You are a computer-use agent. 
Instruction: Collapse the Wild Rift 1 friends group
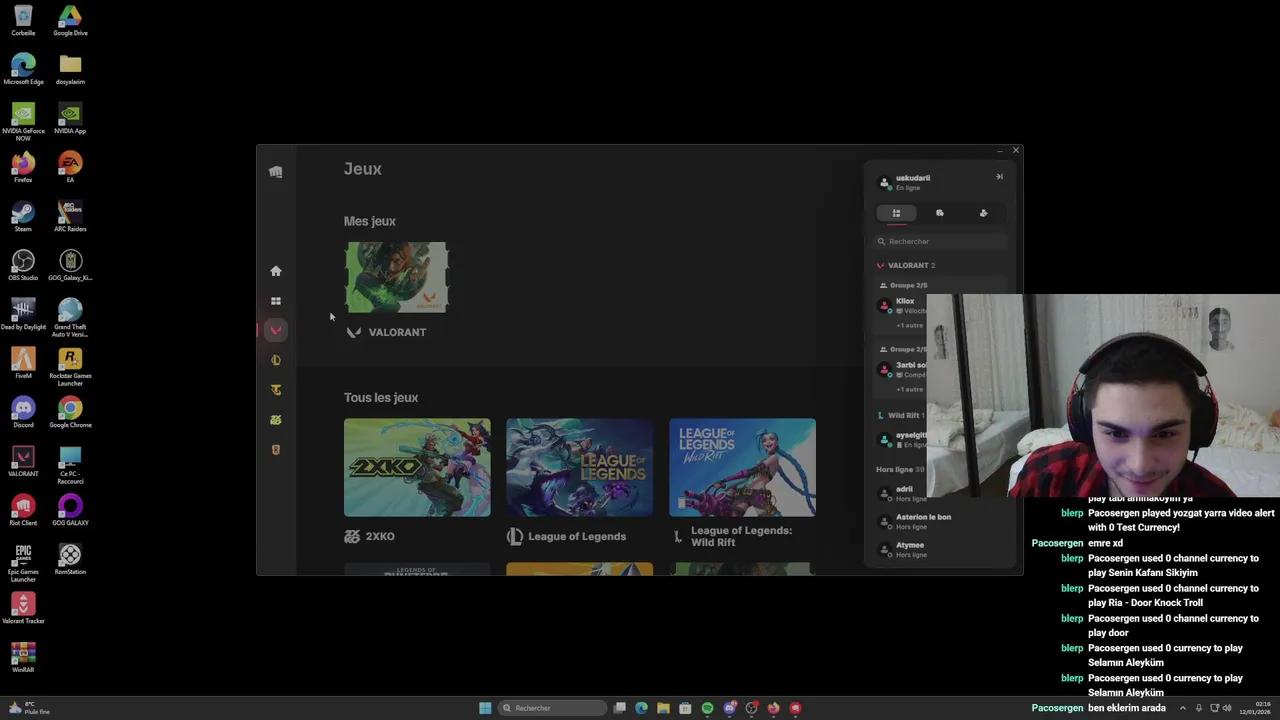900,415
